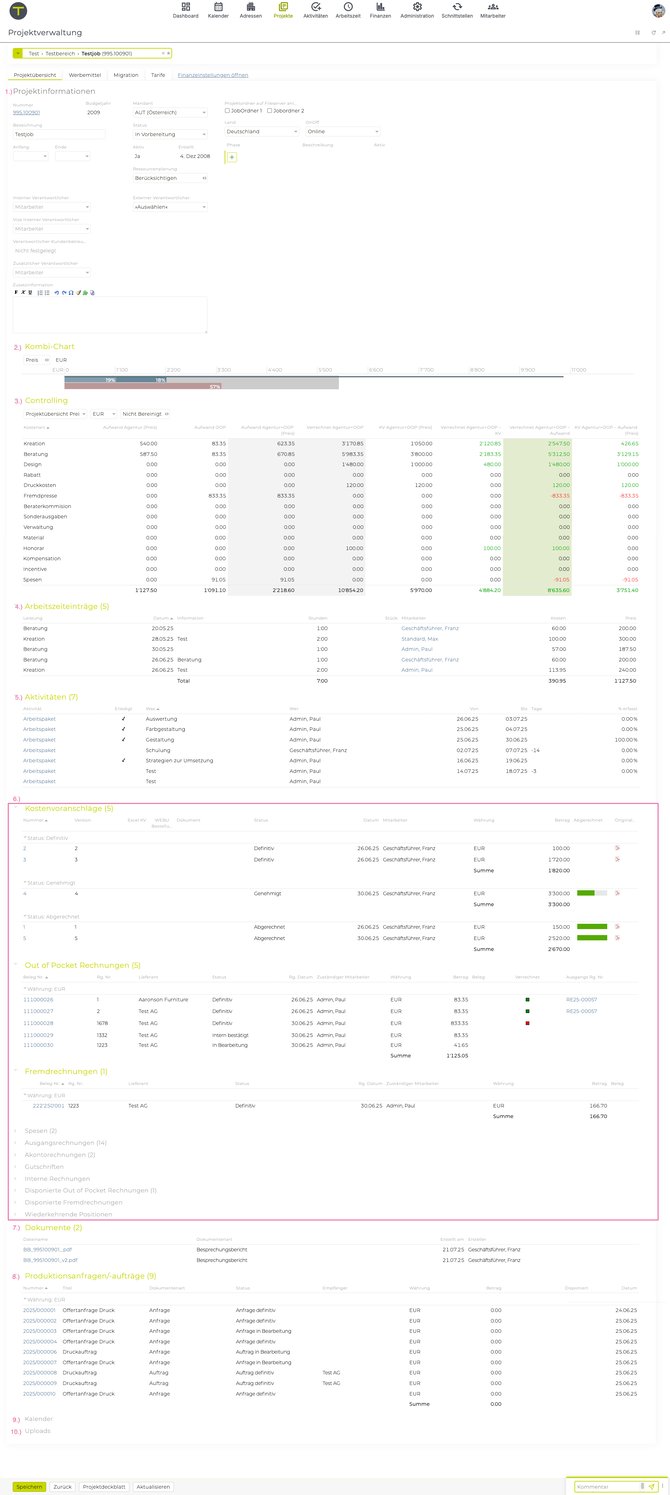Click the Aktualisieren button

(153, 1486)
